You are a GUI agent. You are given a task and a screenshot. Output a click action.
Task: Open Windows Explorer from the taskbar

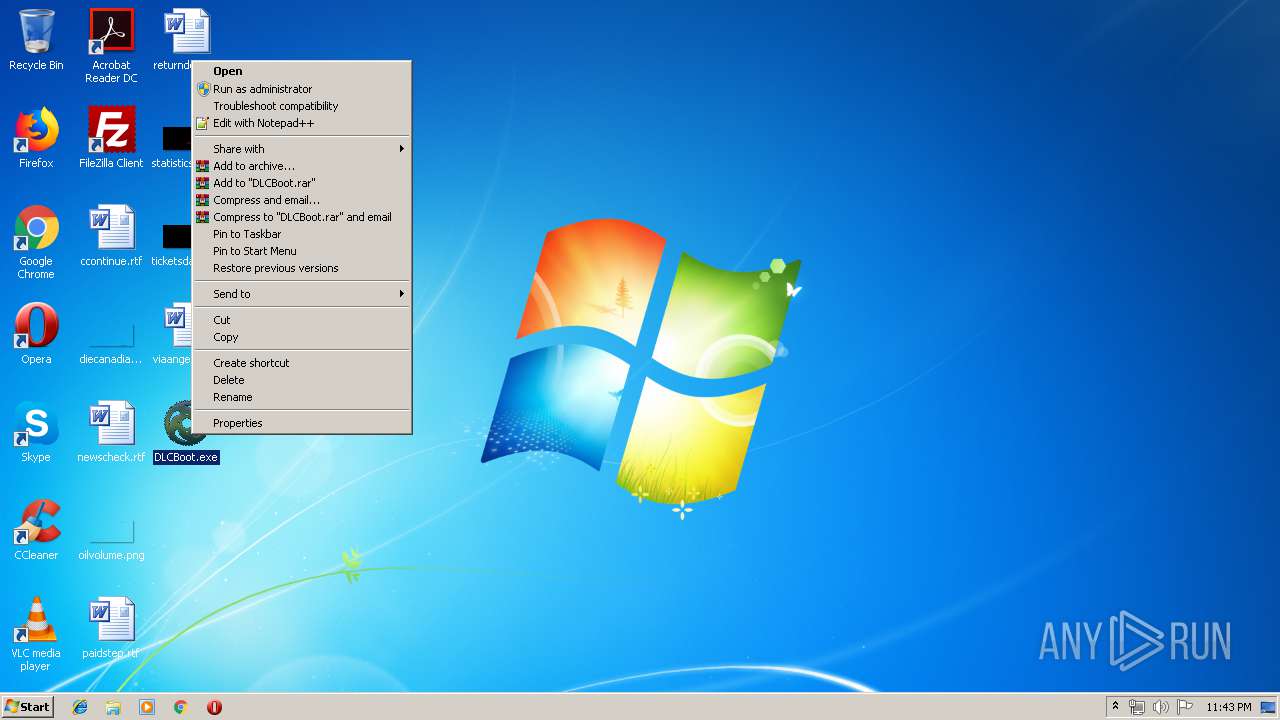click(x=113, y=707)
